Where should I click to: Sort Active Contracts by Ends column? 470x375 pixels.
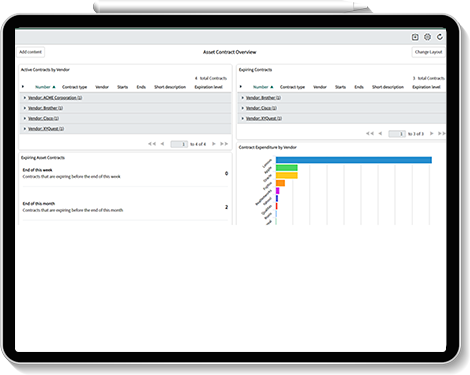pyautogui.click(x=141, y=87)
